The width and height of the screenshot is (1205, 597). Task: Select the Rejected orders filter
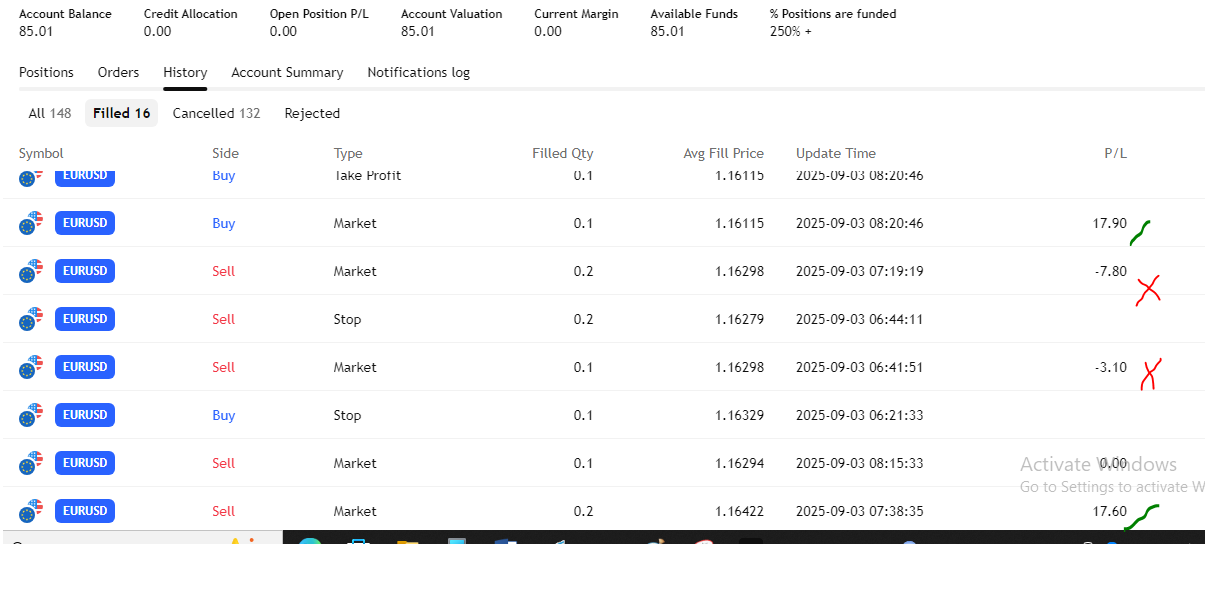[312, 113]
